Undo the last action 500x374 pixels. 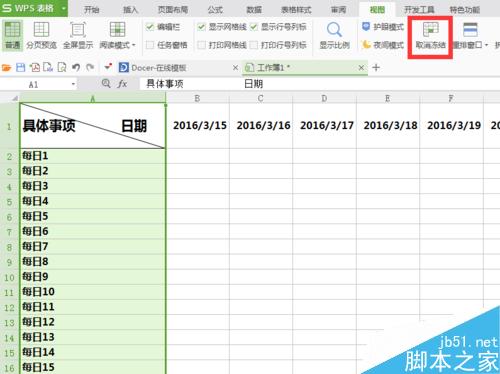click(76, 68)
